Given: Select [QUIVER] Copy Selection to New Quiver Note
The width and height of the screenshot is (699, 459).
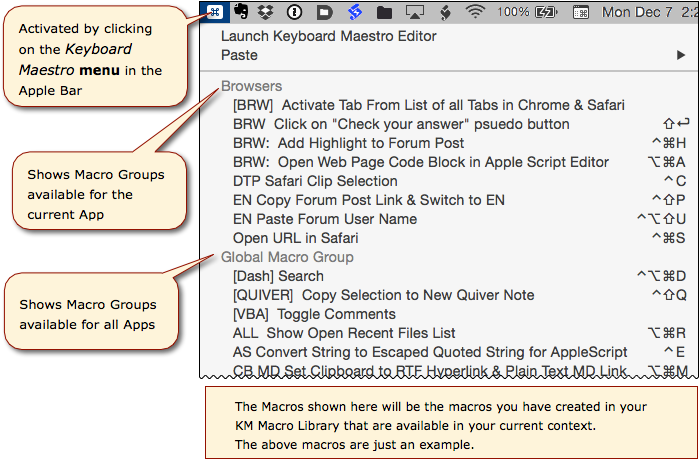Looking at the screenshot, I should 383,295.
